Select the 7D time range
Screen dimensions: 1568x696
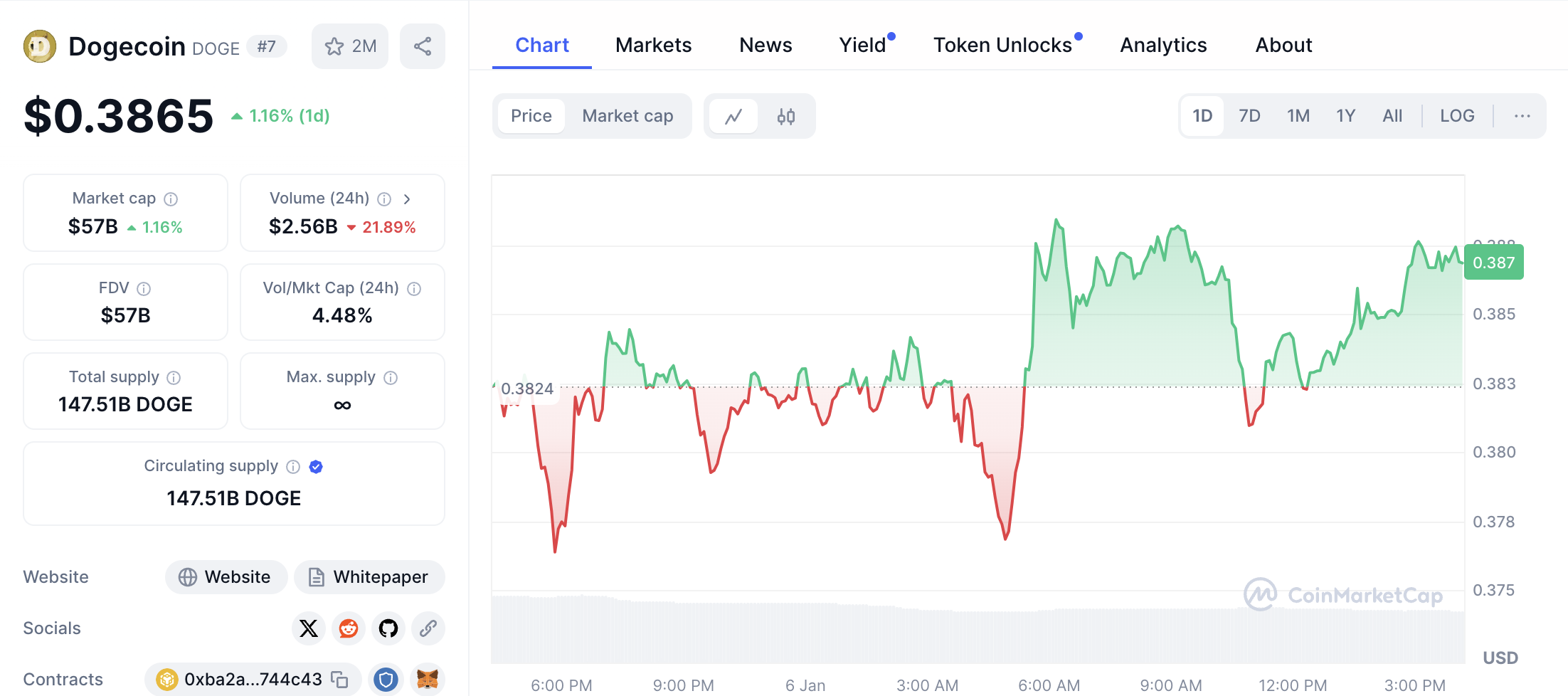pos(1249,116)
